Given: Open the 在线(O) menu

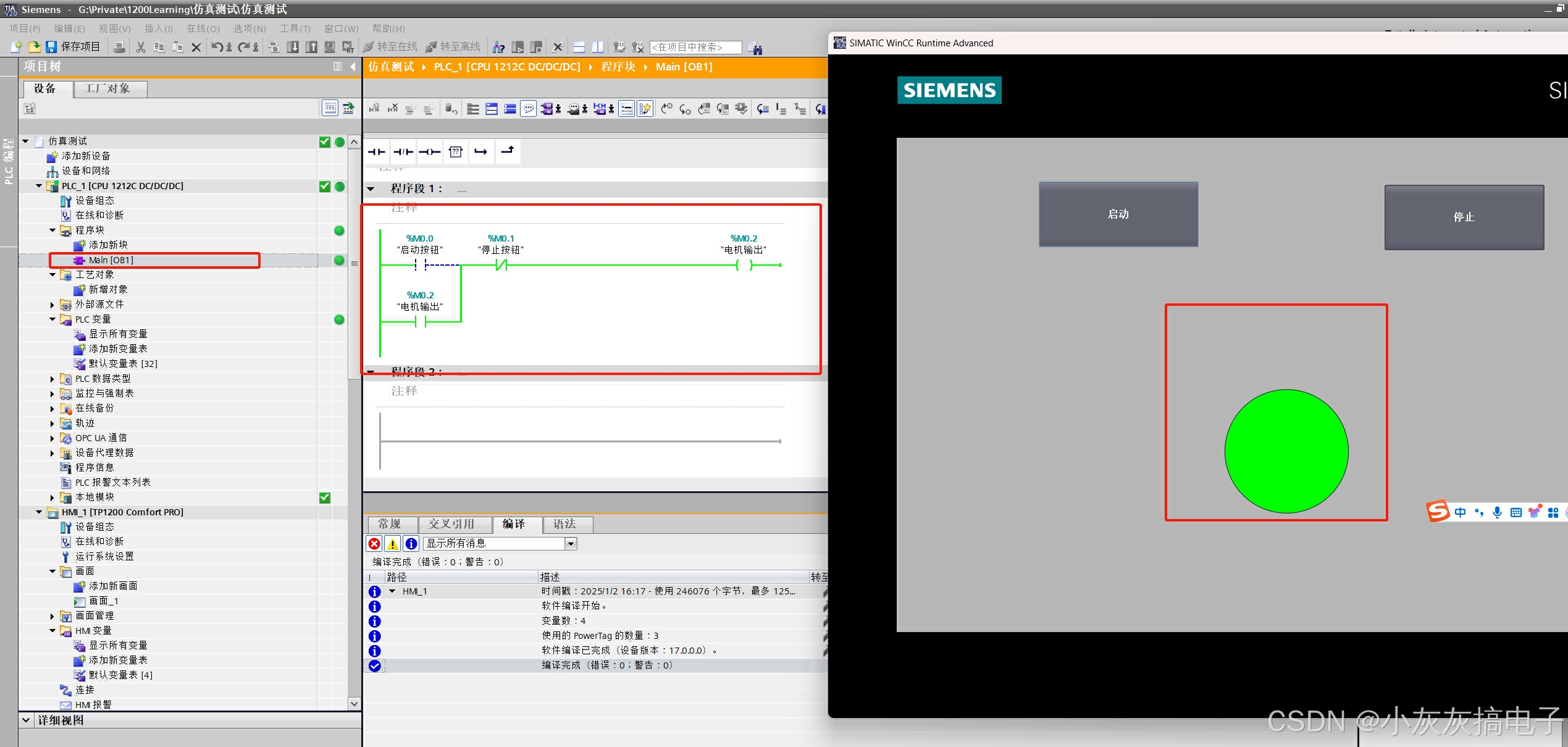Looking at the screenshot, I should coord(203,28).
